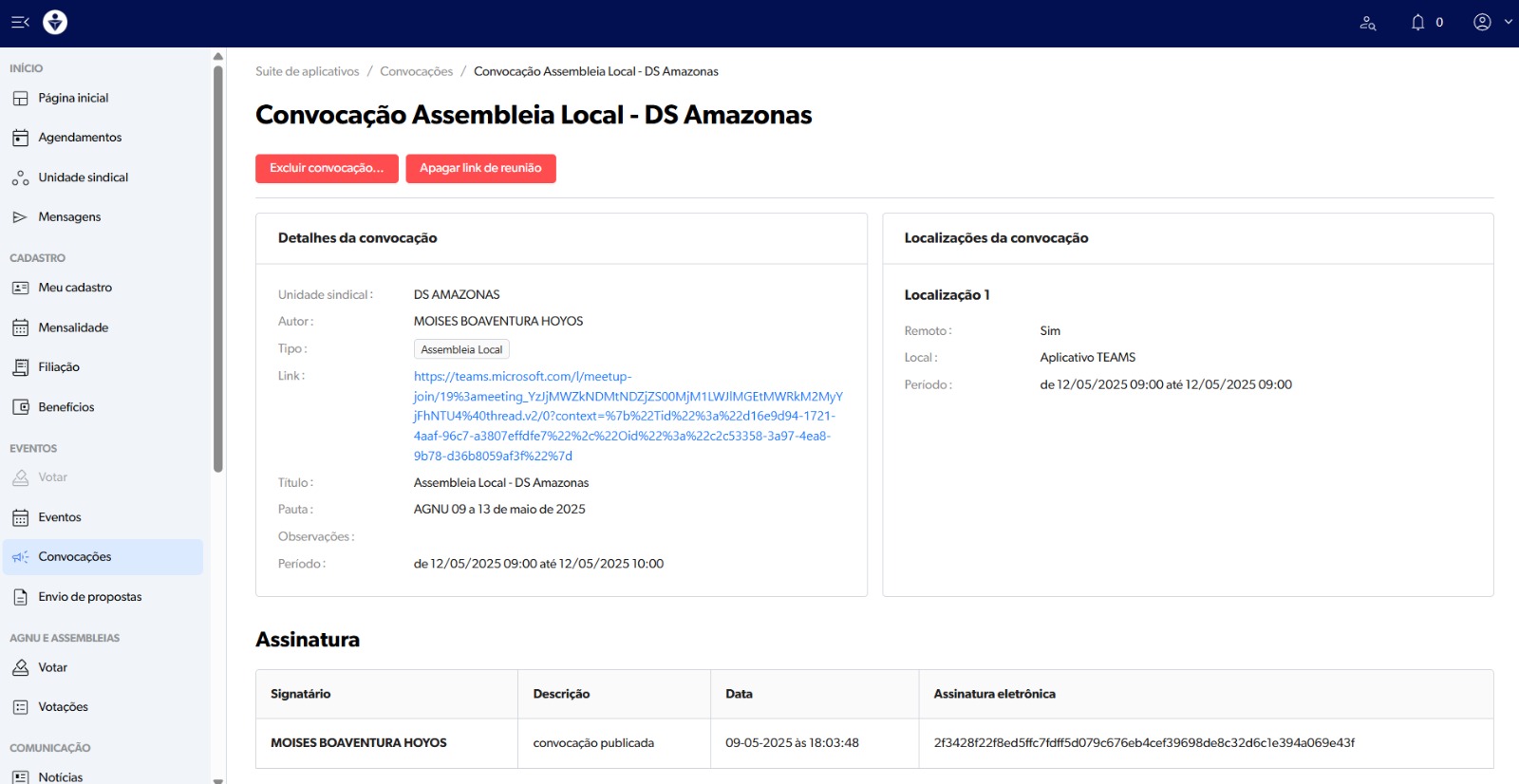Open notifications bell icon

(x=1417, y=23)
